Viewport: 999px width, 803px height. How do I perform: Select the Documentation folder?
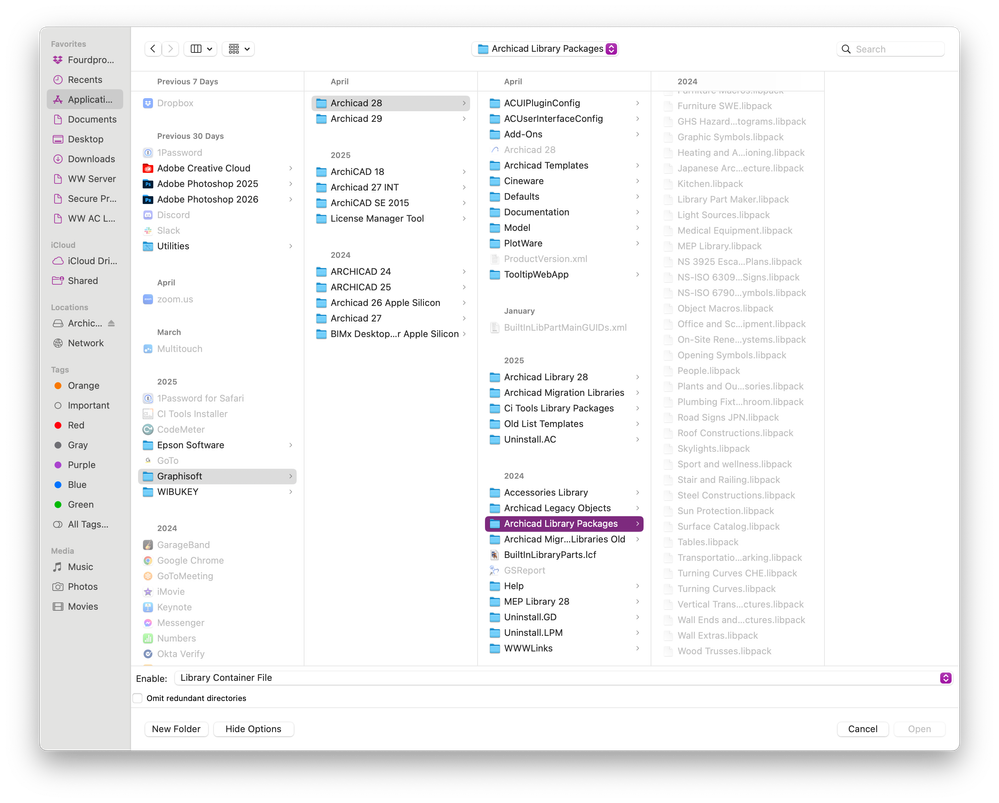click(x=564, y=212)
